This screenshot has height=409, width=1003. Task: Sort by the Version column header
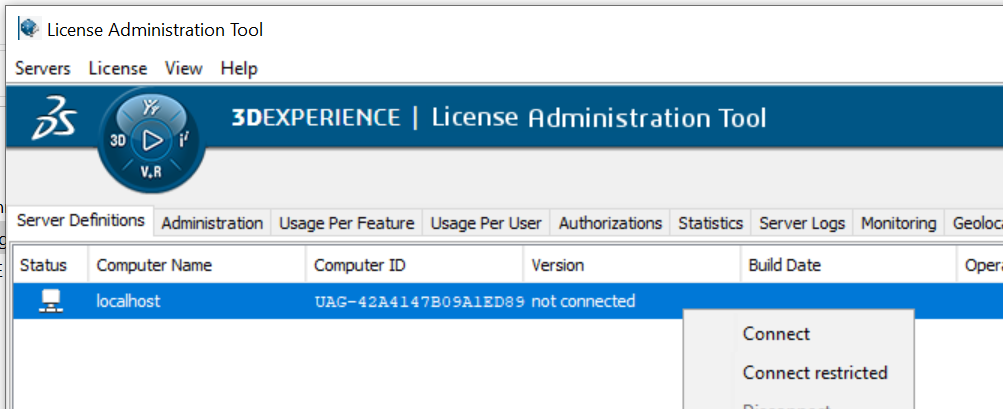tap(632, 265)
